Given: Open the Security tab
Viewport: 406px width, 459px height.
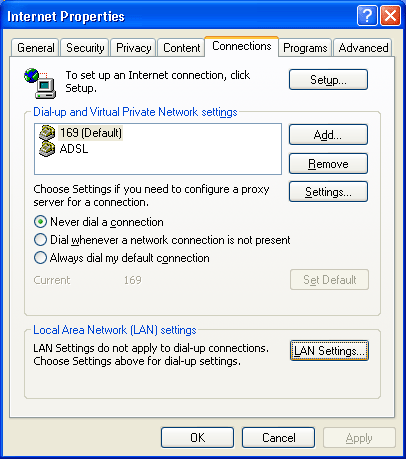Looking at the screenshot, I should (x=85, y=48).
